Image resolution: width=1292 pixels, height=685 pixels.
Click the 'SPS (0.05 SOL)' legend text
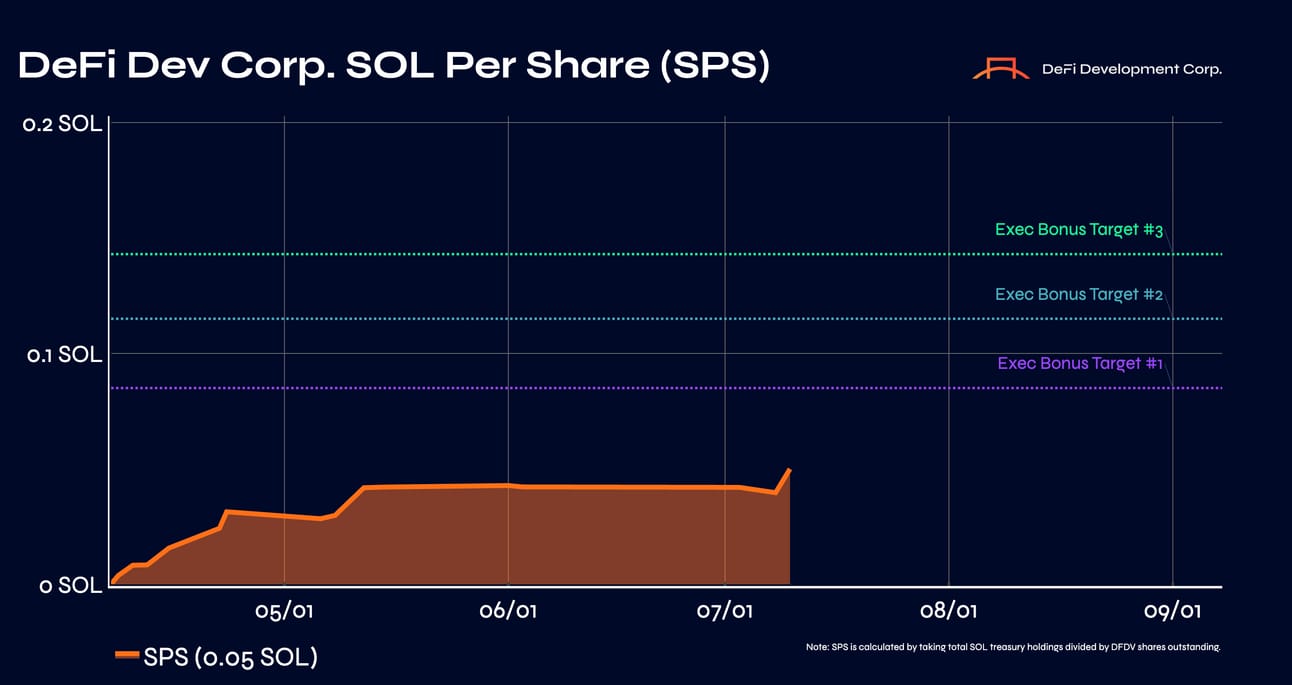pos(231,658)
